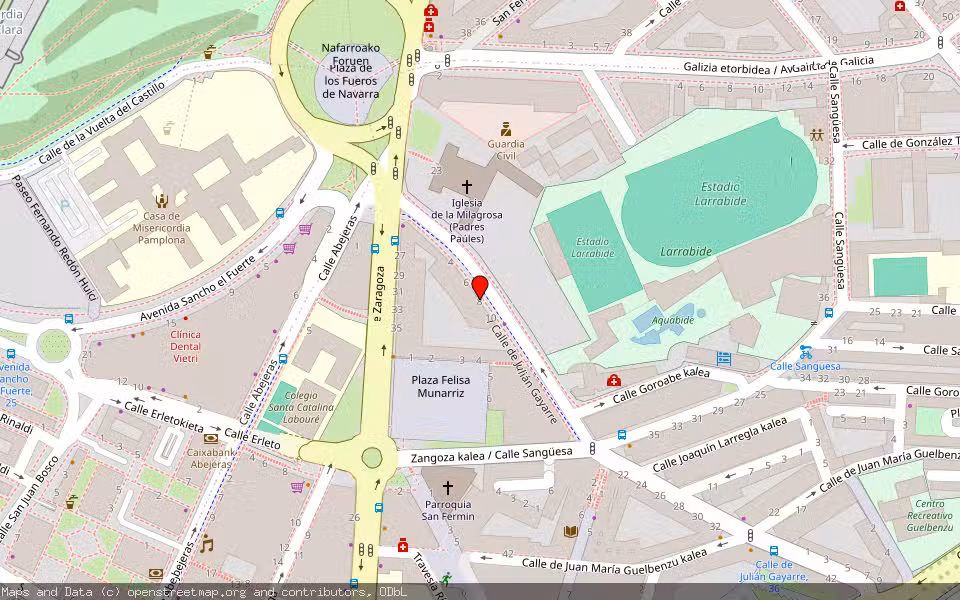Click the CaixaBank money icon

tap(210, 438)
